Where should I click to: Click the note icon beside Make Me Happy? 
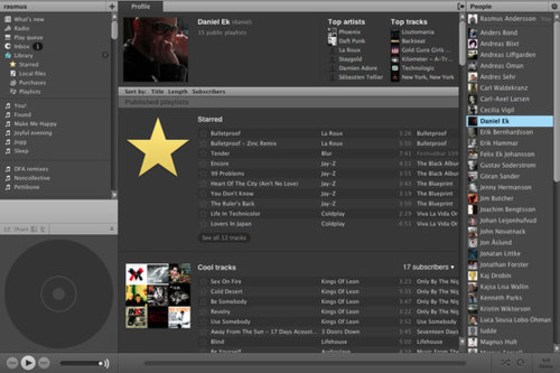point(8,124)
